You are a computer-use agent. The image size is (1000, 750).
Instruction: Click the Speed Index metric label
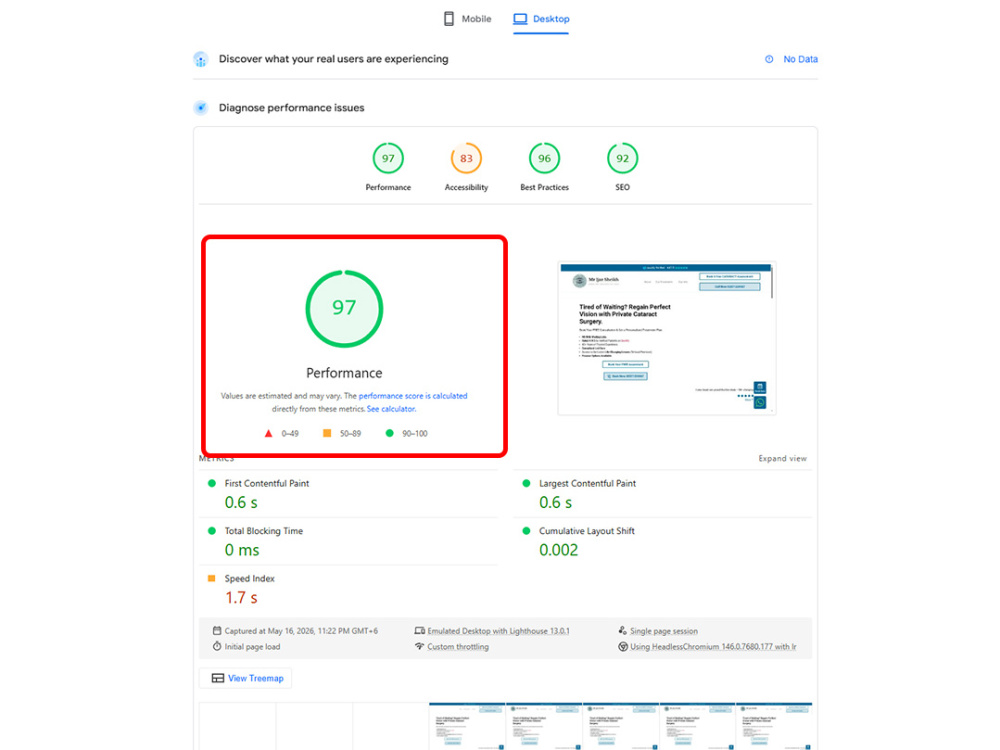(249, 578)
